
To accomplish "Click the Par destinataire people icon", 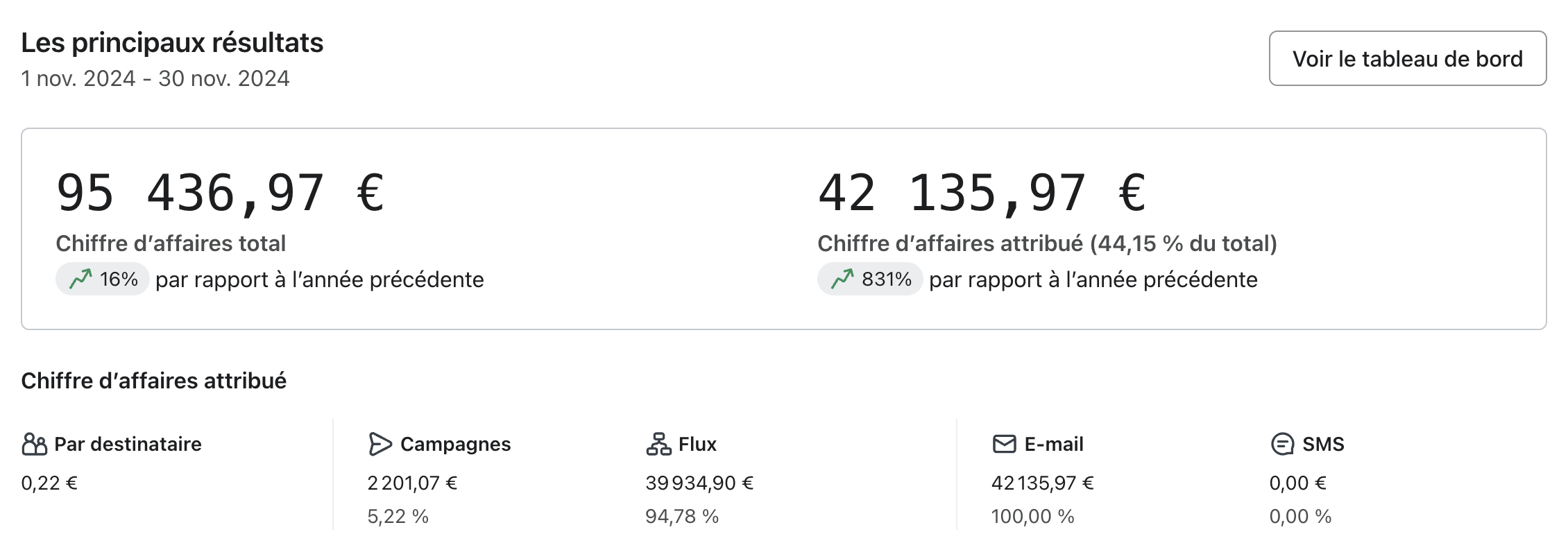I will pos(34,444).
